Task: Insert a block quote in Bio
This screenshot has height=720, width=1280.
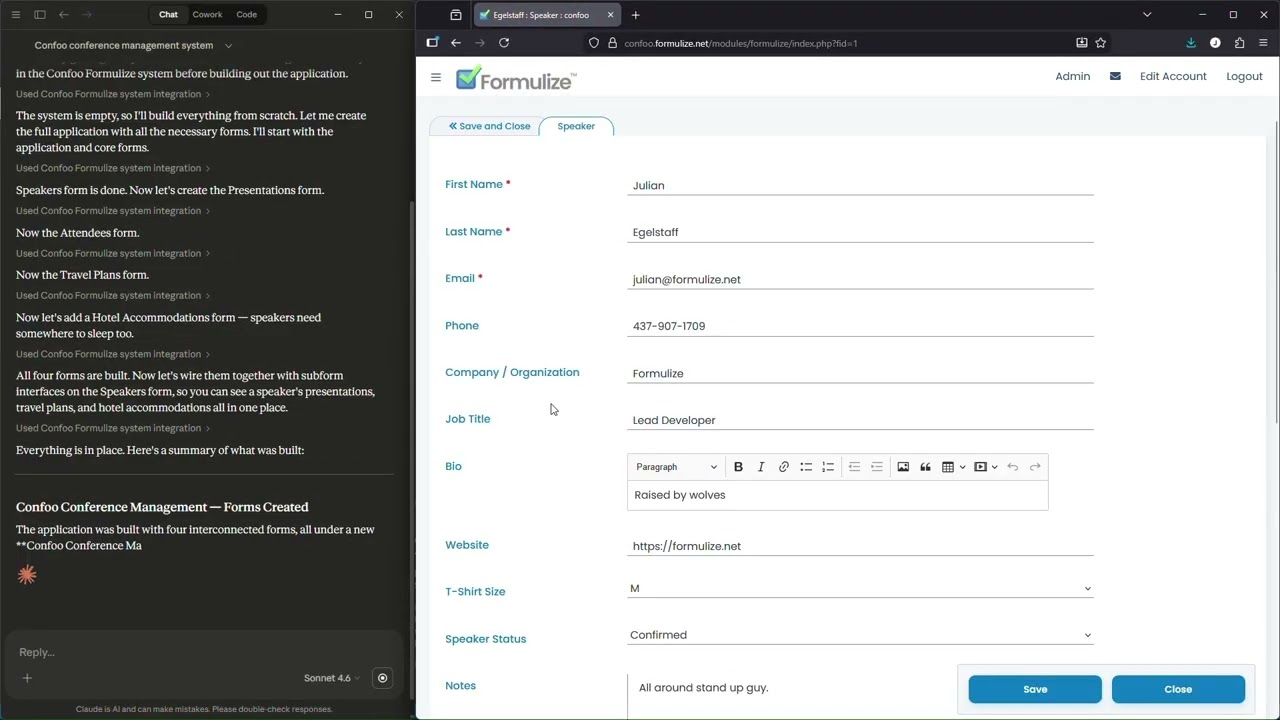Action: point(925,467)
